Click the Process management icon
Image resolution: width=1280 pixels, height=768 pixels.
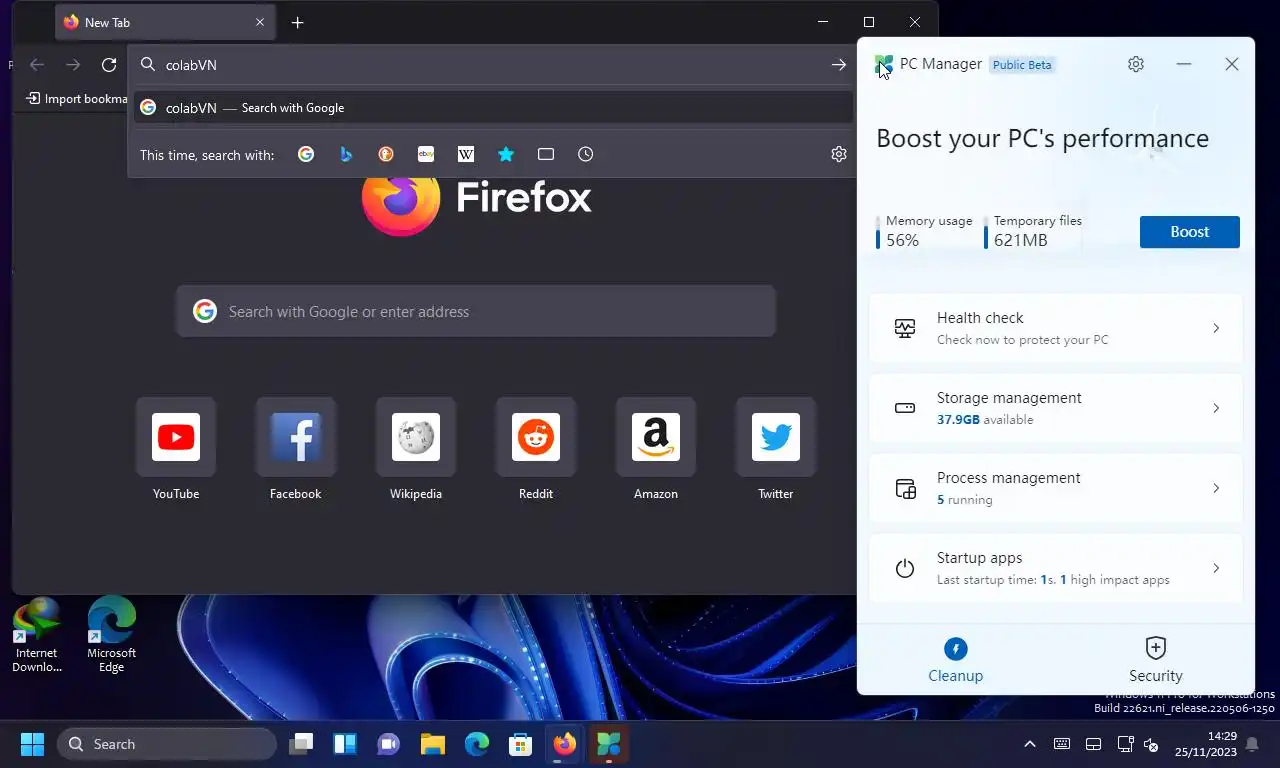(905, 488)
